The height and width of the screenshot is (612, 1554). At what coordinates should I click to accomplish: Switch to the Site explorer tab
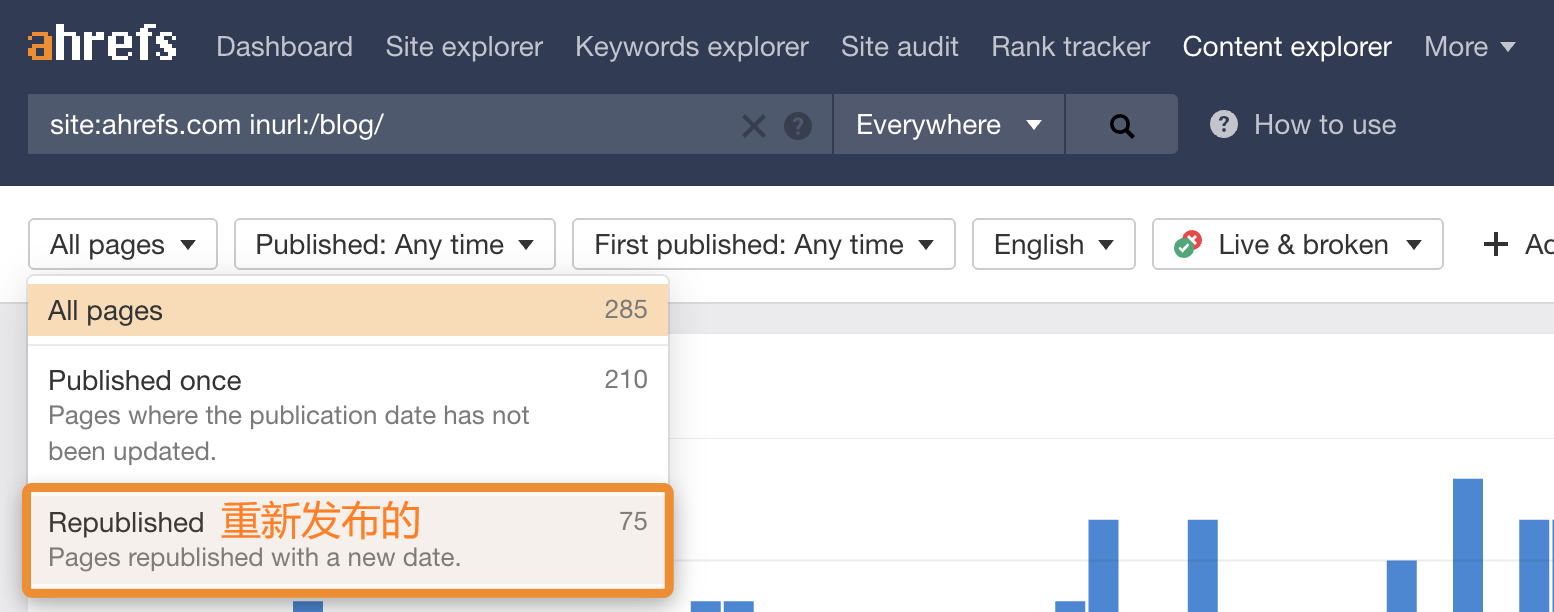coord(463,46)
